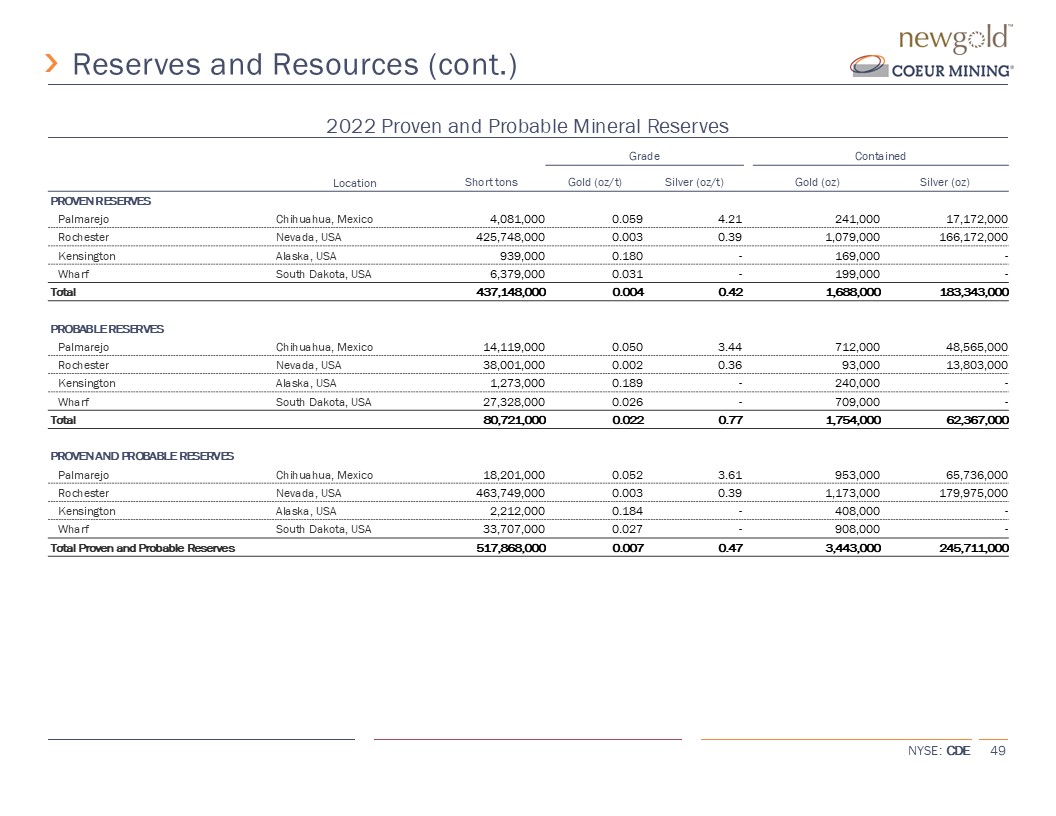This screenshot has width=1056, height=816.
Task: Click the newgold logo
Action: click(956, 39)
